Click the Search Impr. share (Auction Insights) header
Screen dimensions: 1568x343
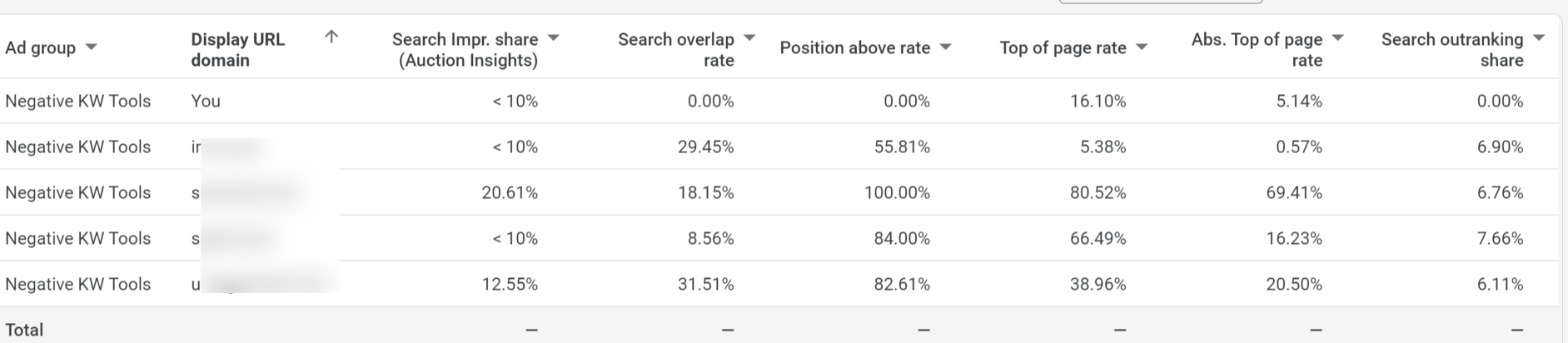tap(465, 49)
